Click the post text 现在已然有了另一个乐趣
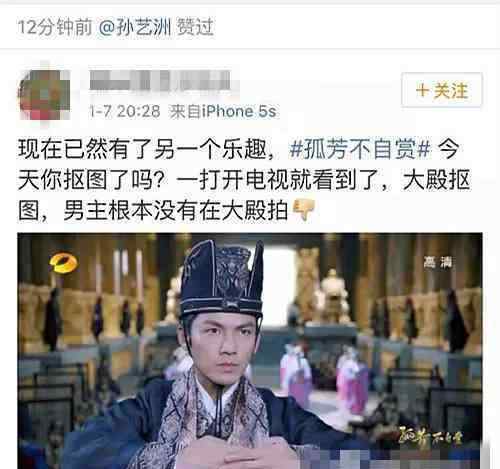Image resolution: width=500 pixels, height=469 pixels. 142,149
